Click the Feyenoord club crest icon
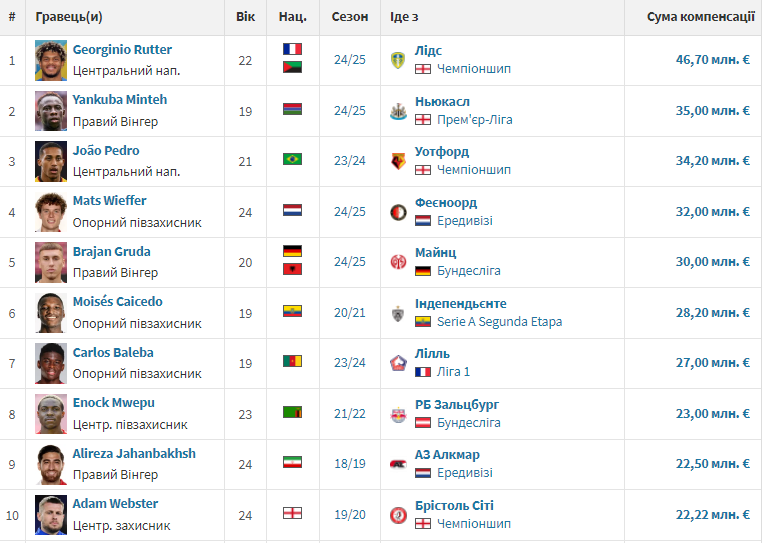This screenshot has width=762, height=543. [x=398, y=212]
